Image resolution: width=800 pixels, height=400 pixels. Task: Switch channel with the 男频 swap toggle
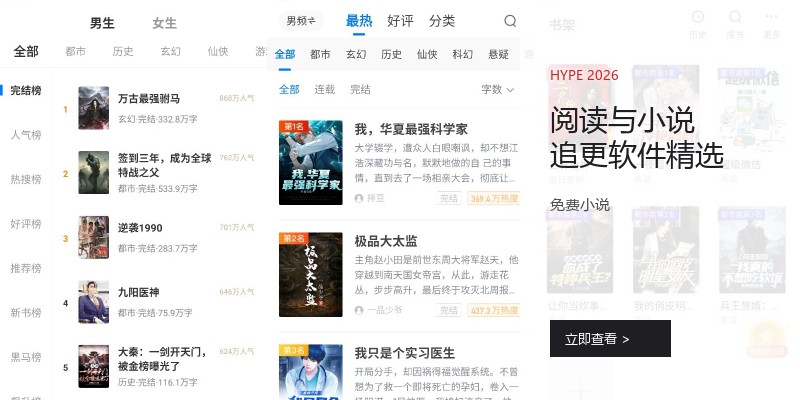[301, 21]
